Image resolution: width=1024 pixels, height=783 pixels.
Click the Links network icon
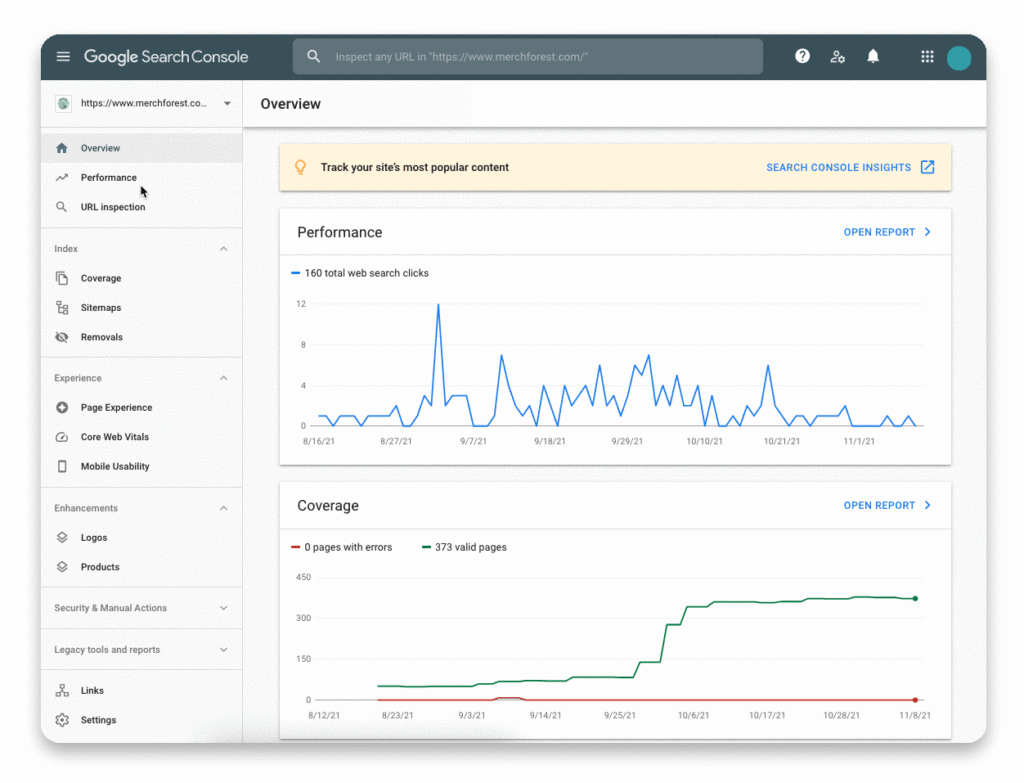click(62, 690)
